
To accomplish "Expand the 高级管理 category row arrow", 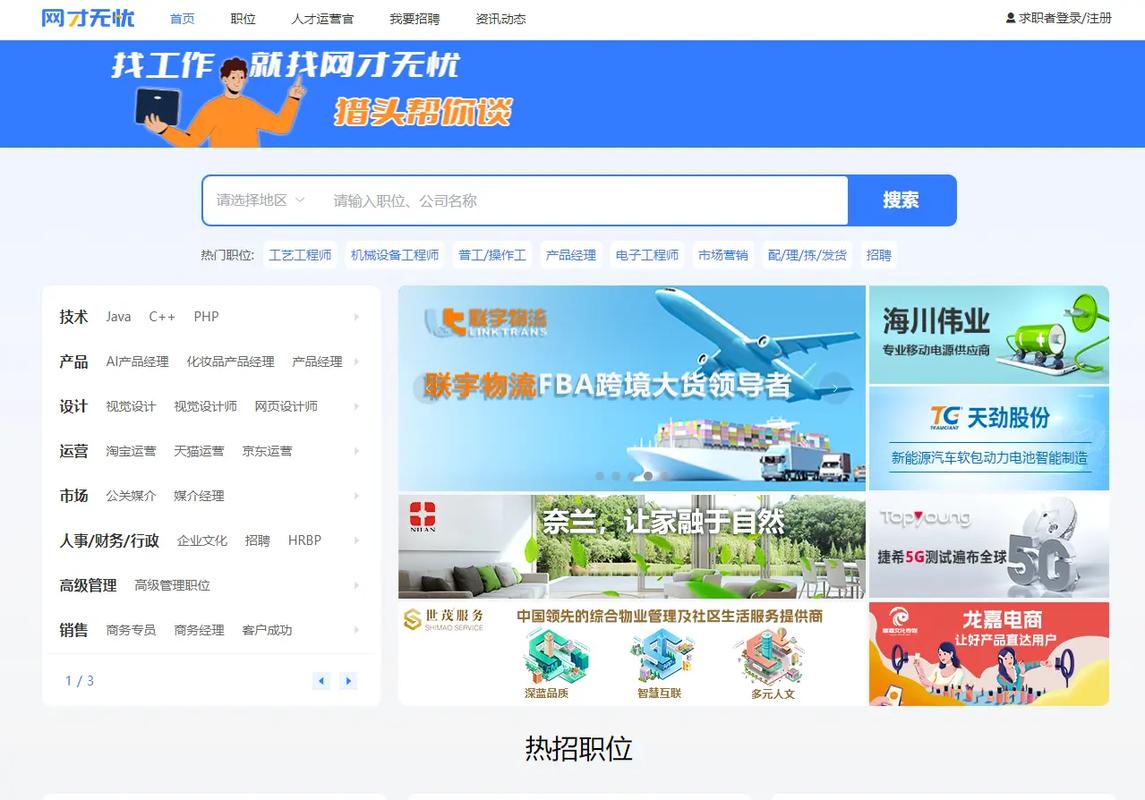I will pyautogui.click(x=356, y=585).
